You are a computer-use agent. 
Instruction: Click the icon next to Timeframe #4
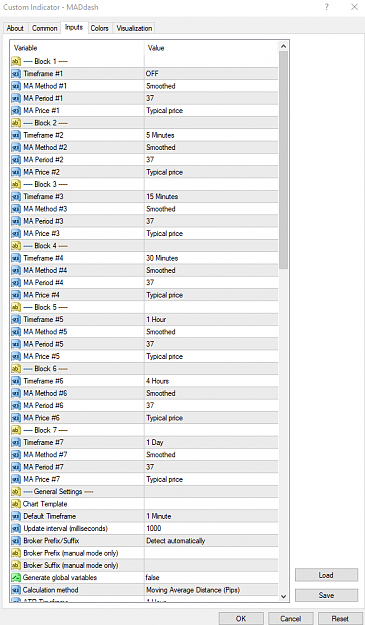[x=16, y=258]
